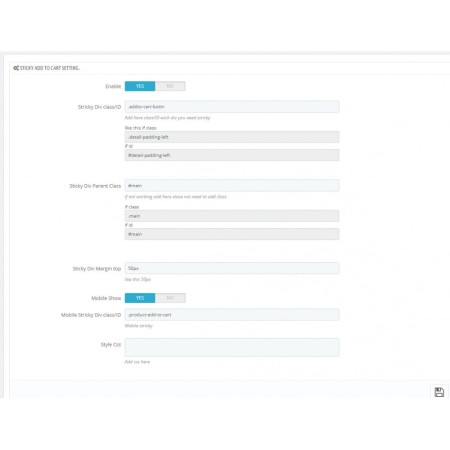The width and height of the screenshot is (450, 450).
Task: Click the Sticky Add To Cart Setting heading
Action: [x=50, y=68]
